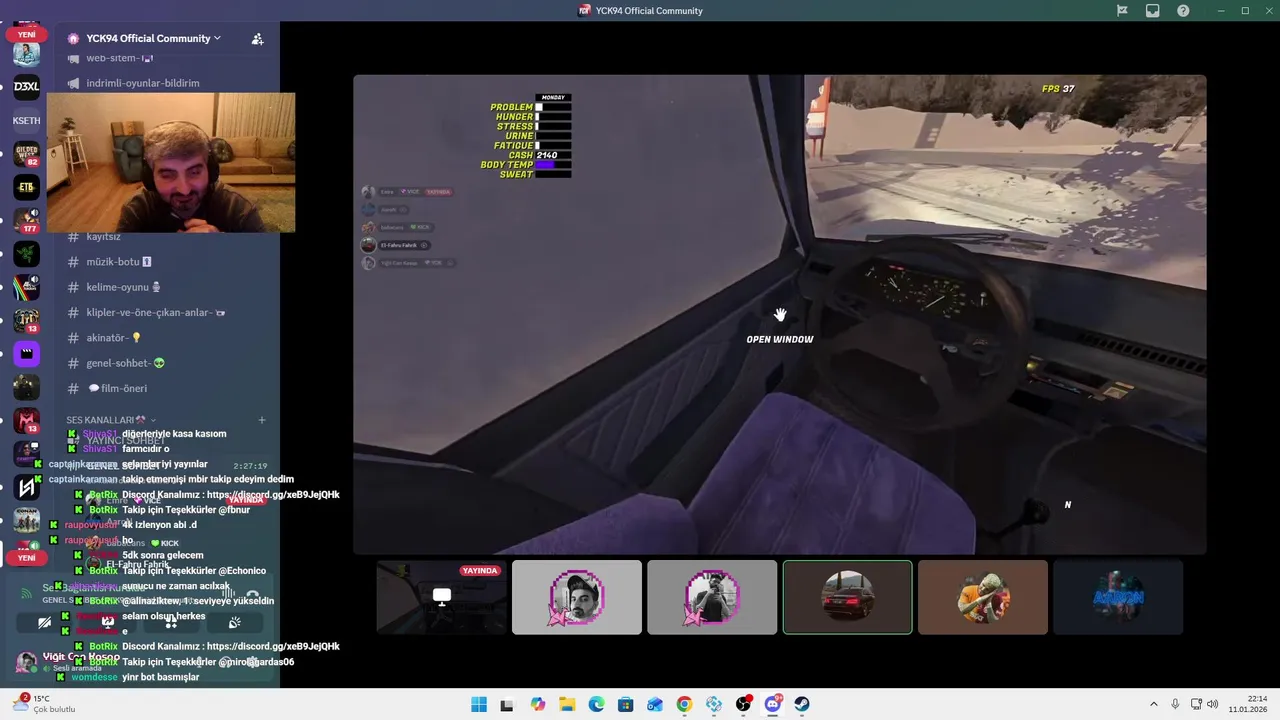Viewport: 1280px width, 720px height.
Task: Show hidden system tray icons
Action: [x=1153, y=704]
